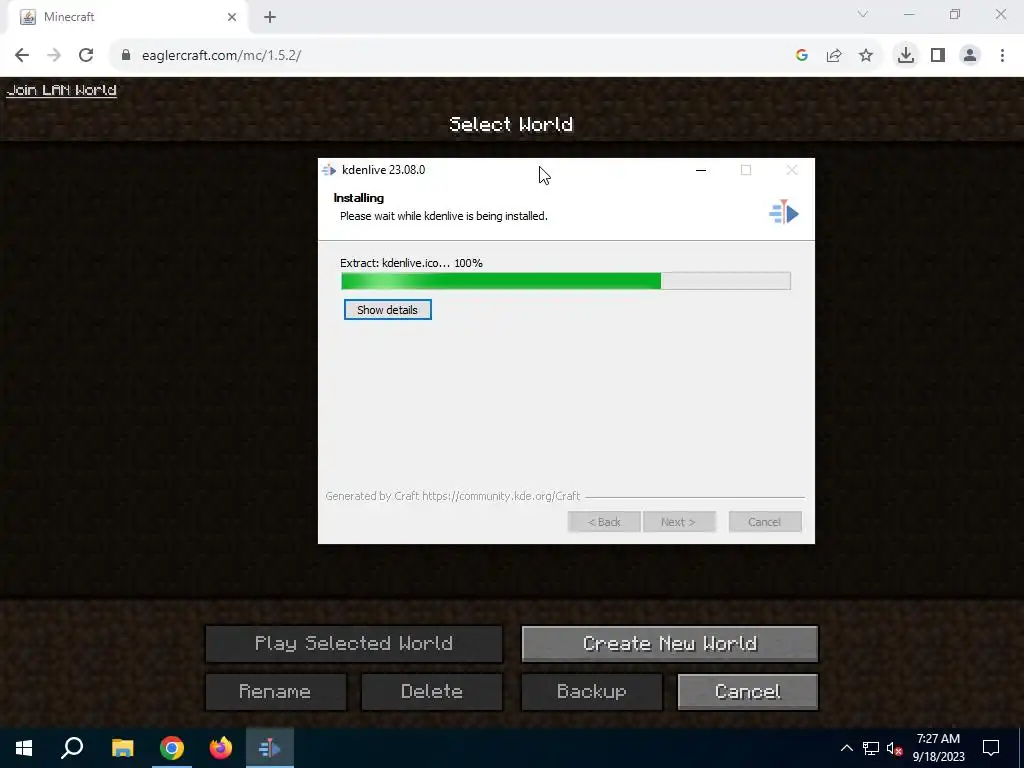Viewport: 1024px width, 768px height.
Task: Select kdenlive installer taskbar icon
Action: (270, 748)
